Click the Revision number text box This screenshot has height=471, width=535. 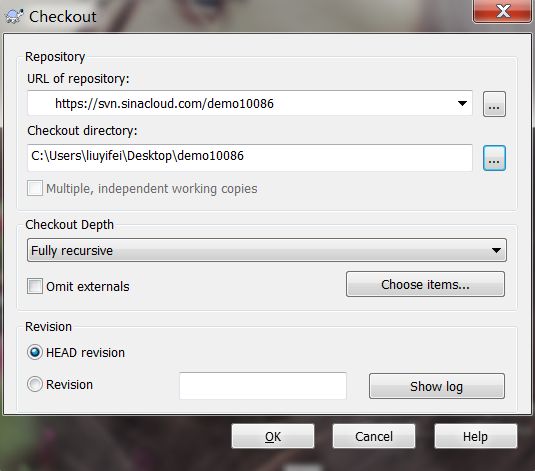coord(263,386)
